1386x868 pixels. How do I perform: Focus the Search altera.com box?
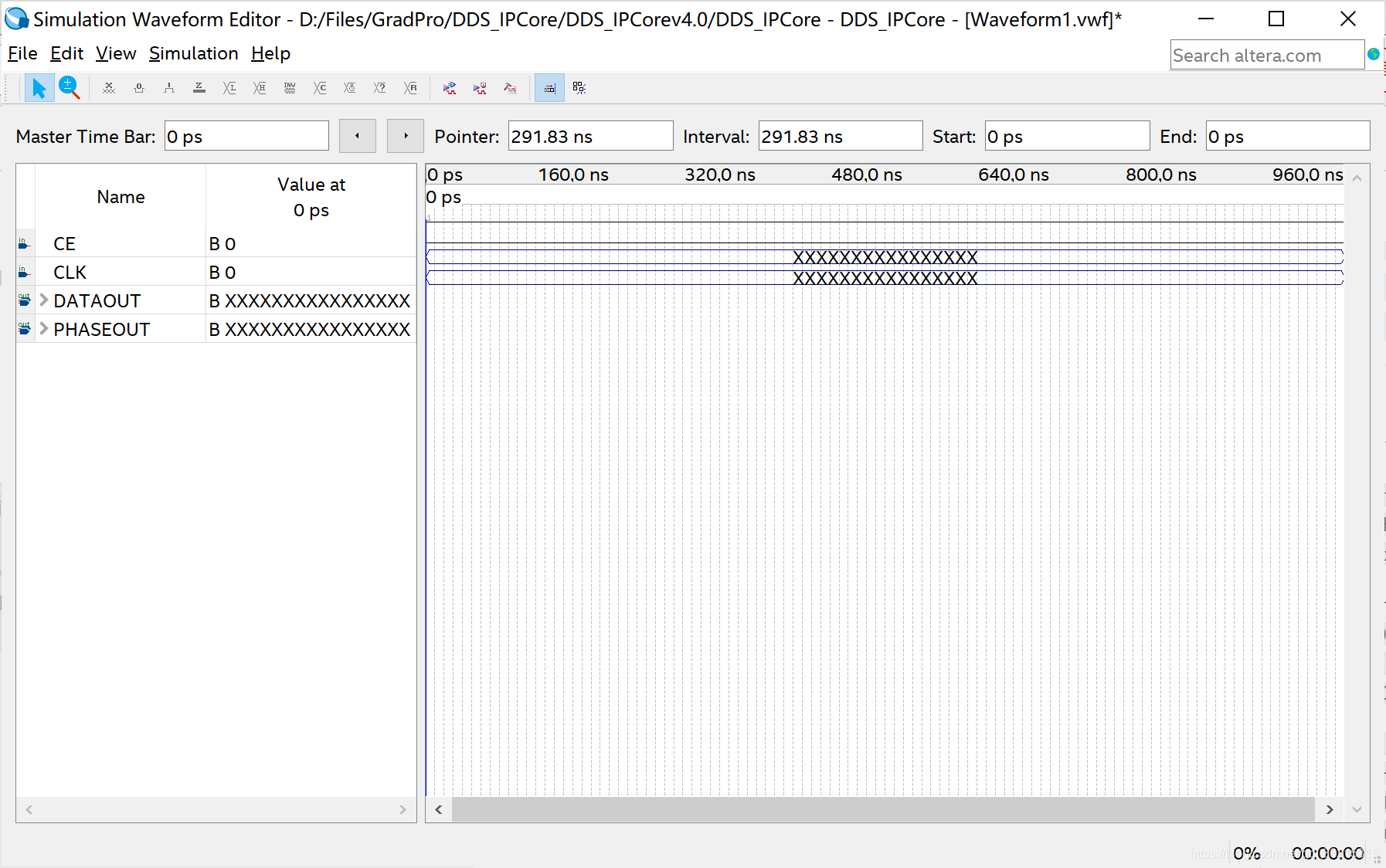click(x=1267, y=56)
